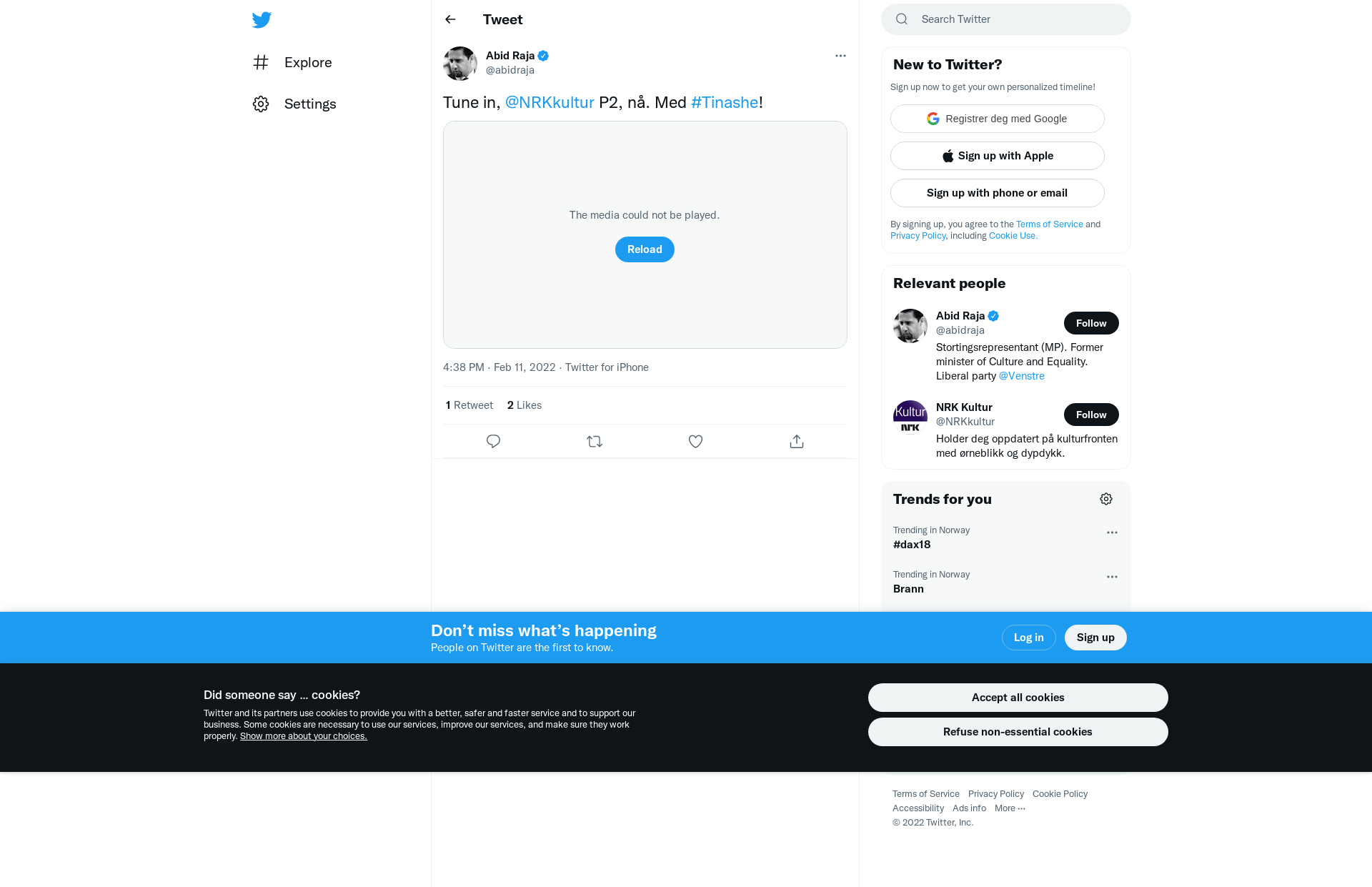Image resolution: width=1372 pixels, height=887 pixels.
Task: Reply to tweet via speech bubble icon
Action: tap(493, 442)
